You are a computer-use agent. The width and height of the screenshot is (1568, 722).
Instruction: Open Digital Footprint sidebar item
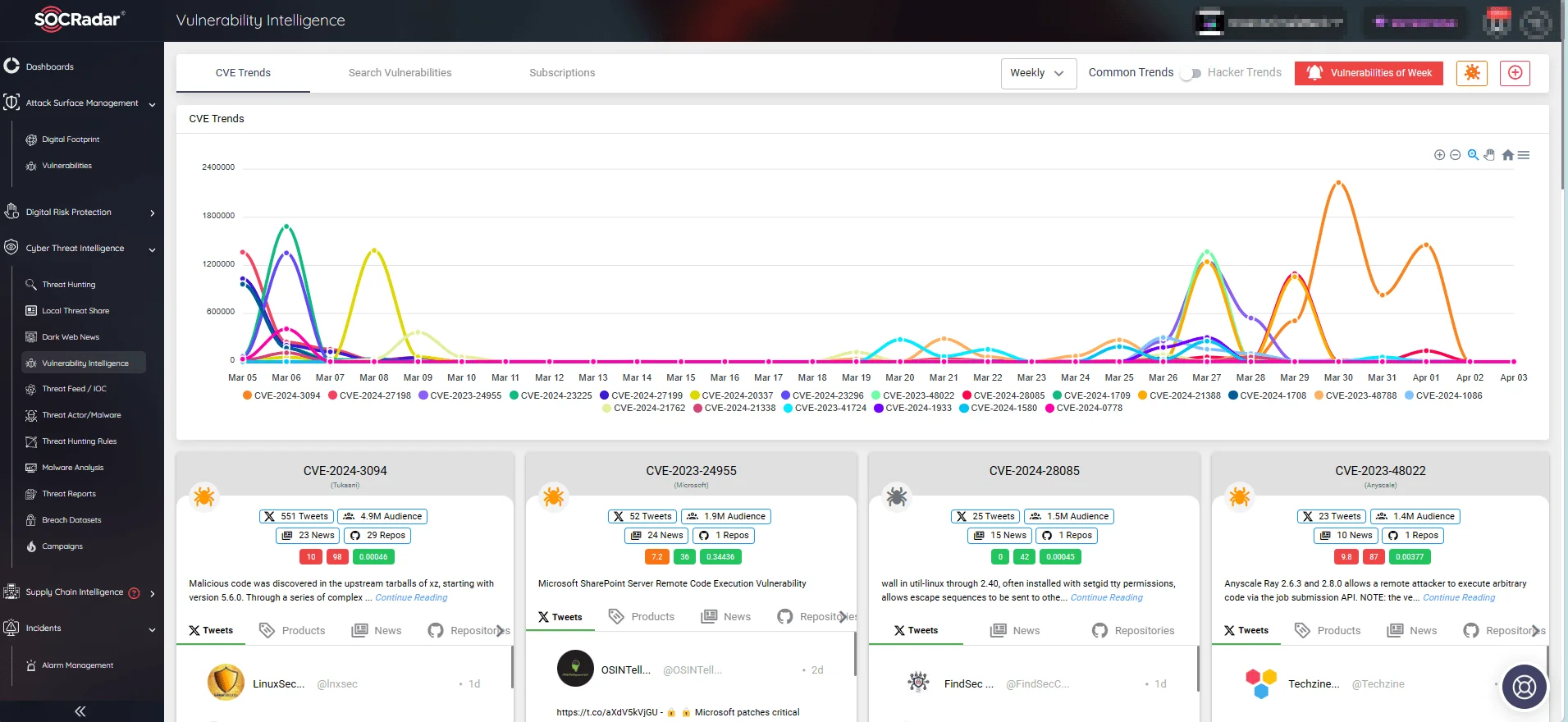pos(71,139)
